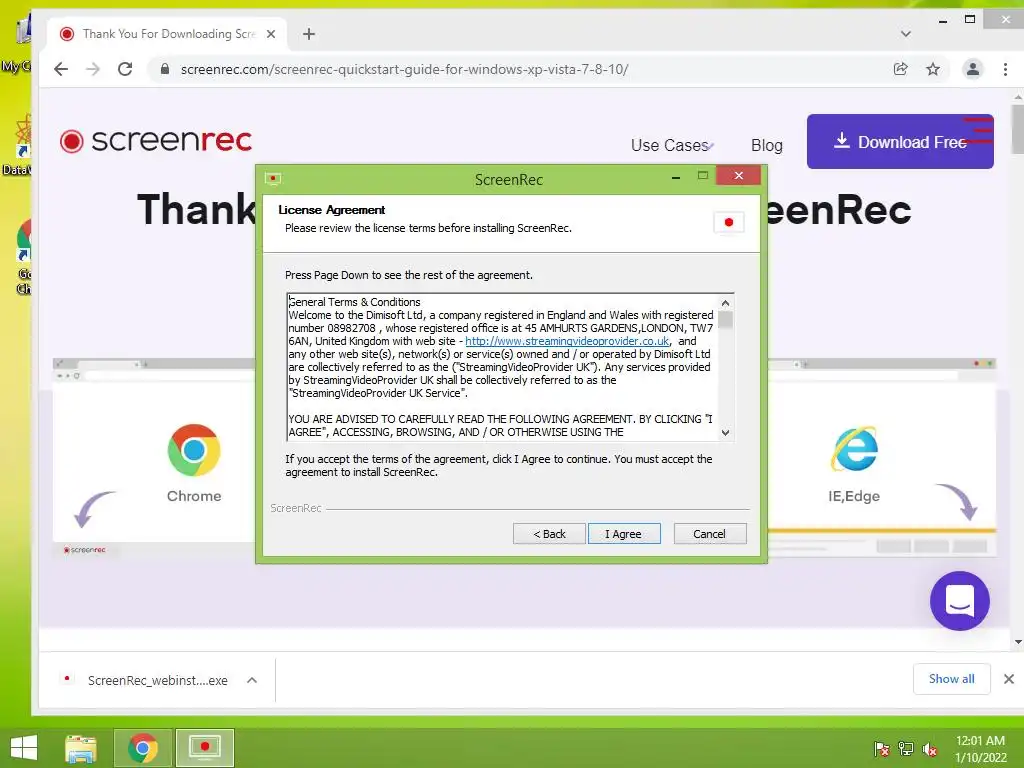Click the Chrome address bar URL
The image size is (1024, 768).
click(x=404, y=69)
